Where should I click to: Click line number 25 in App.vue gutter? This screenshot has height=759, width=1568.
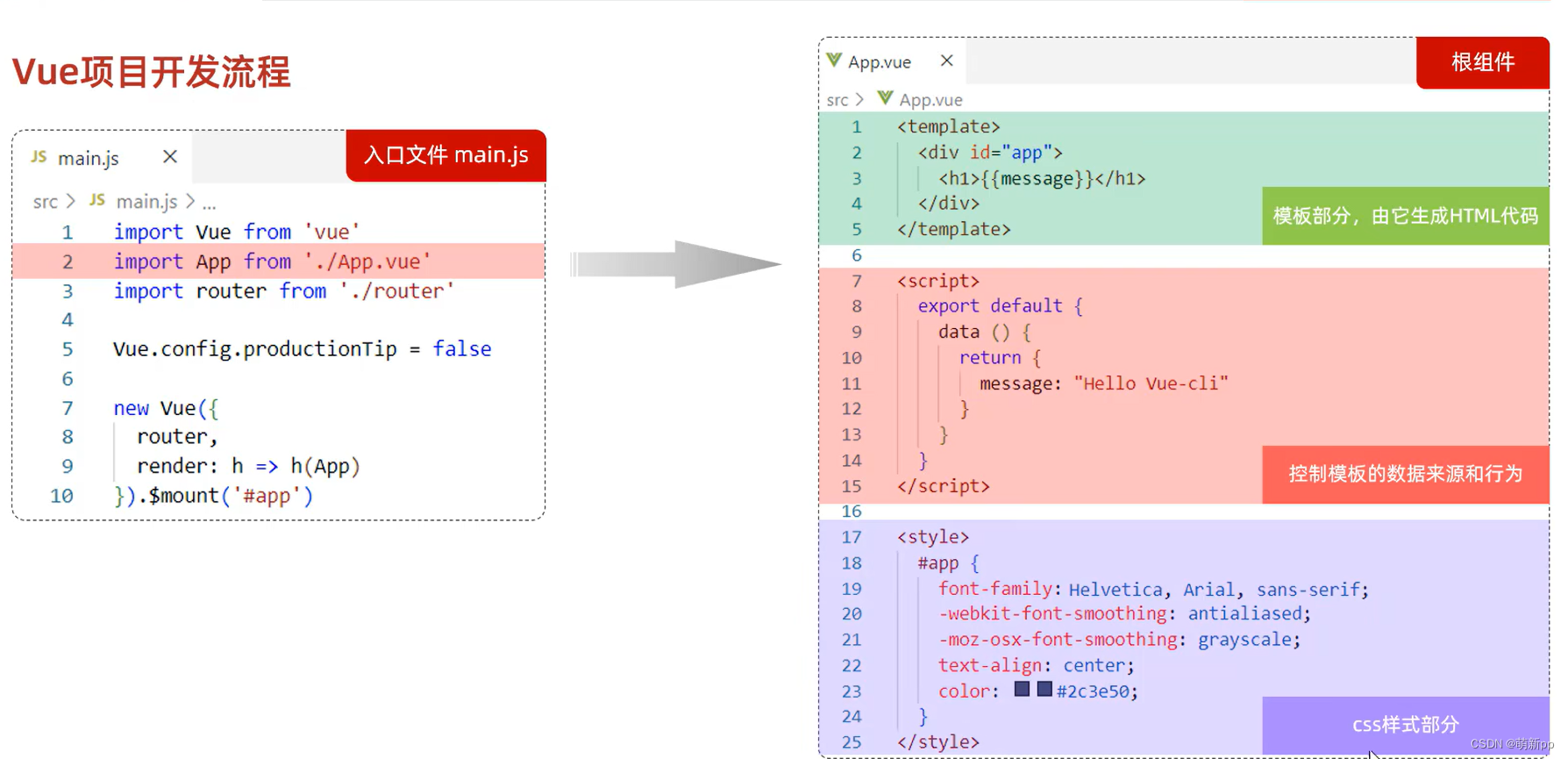coord(852,742)
